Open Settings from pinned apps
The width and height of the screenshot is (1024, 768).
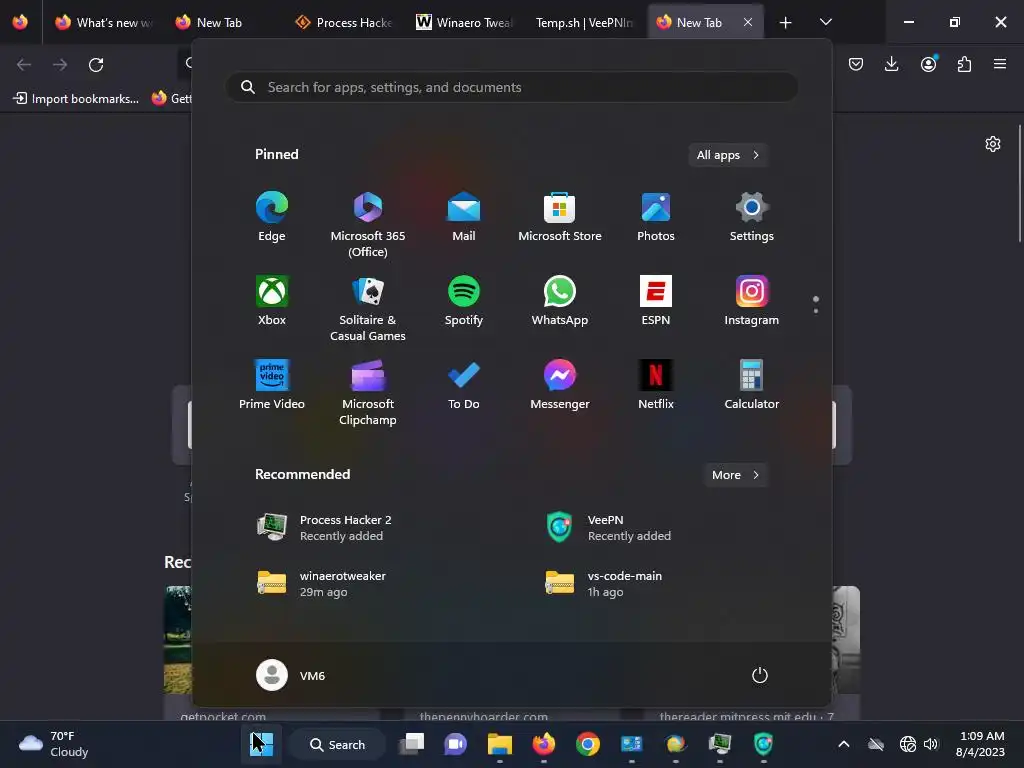pos(752,217)
